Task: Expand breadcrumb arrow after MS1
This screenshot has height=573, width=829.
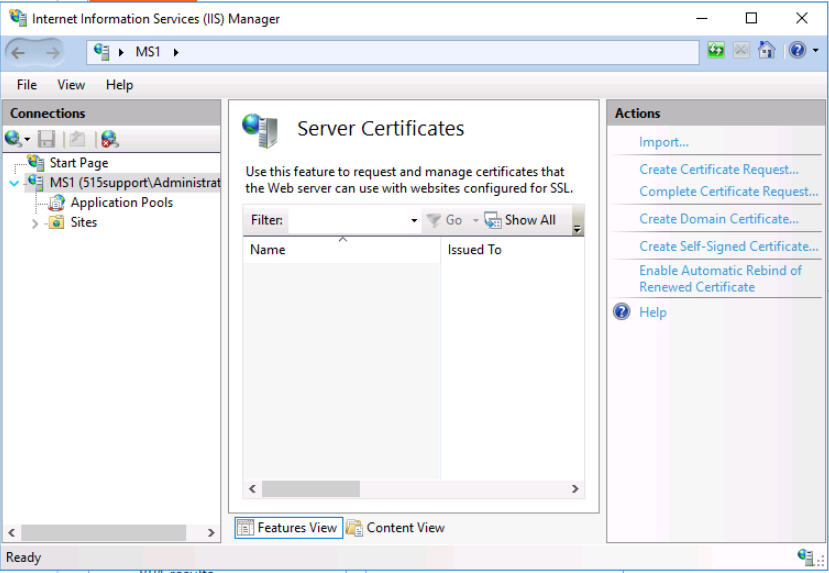Action: click(x=176, y=52)
